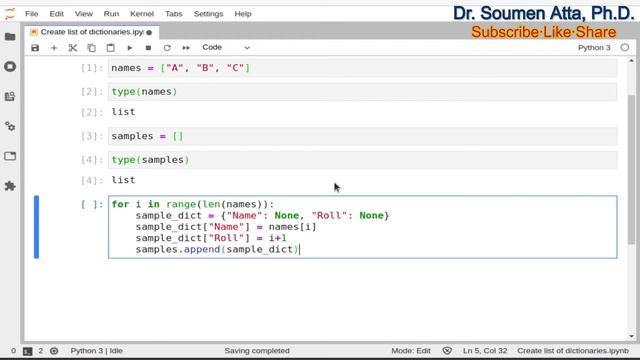The image size is (640, 360).
Task: Click the notebook vertical scrollbar
Action: point(631,169)
